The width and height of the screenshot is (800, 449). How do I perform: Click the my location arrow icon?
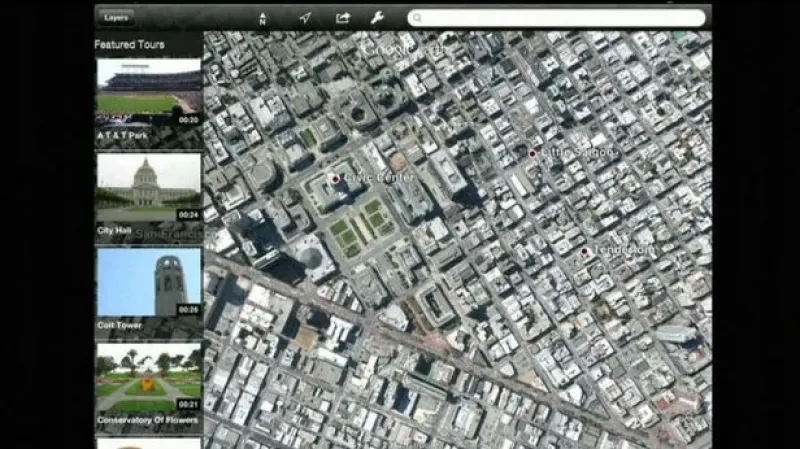[x=305, y=17]
